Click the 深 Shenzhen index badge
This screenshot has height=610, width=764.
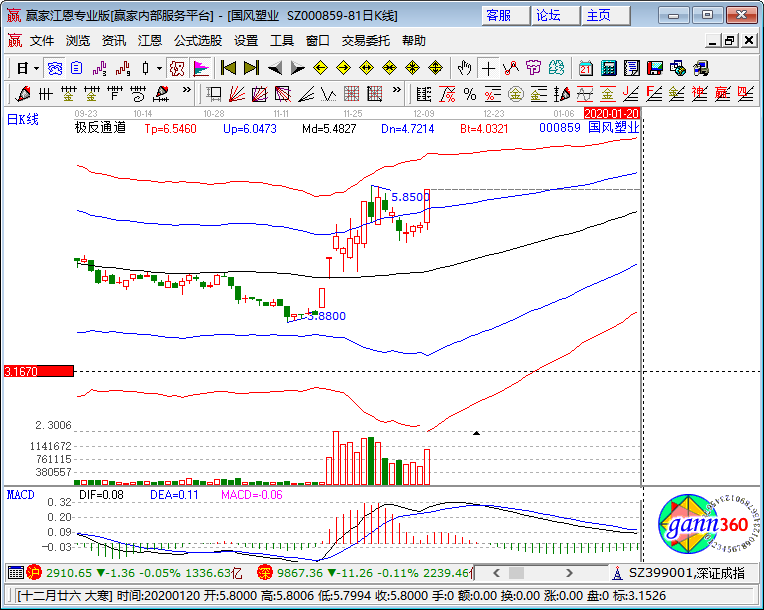pyautogui.click(x=265, y=572)
